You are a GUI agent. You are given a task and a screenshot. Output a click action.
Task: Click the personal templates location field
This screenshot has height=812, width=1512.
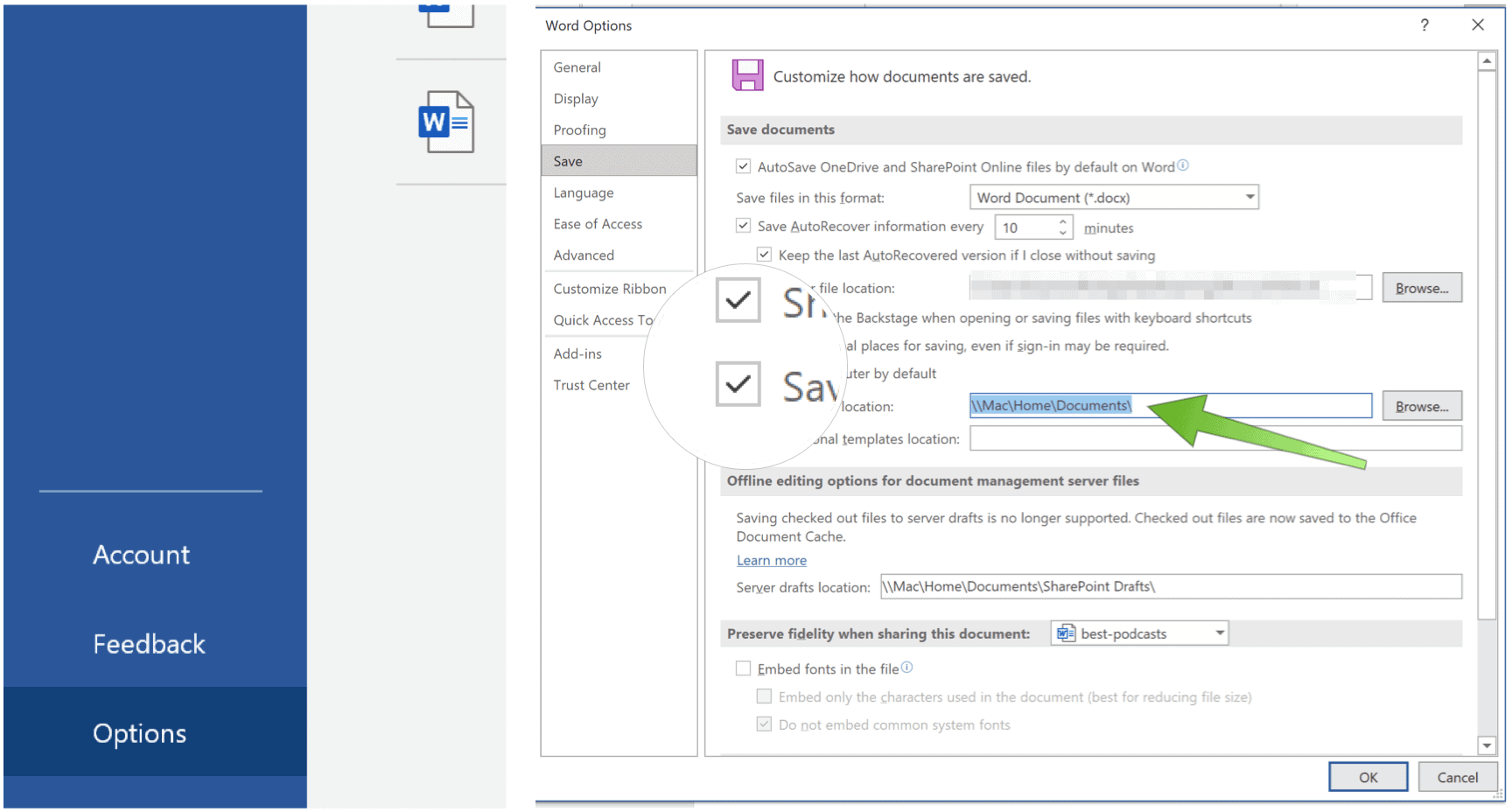click(1215, 438)
